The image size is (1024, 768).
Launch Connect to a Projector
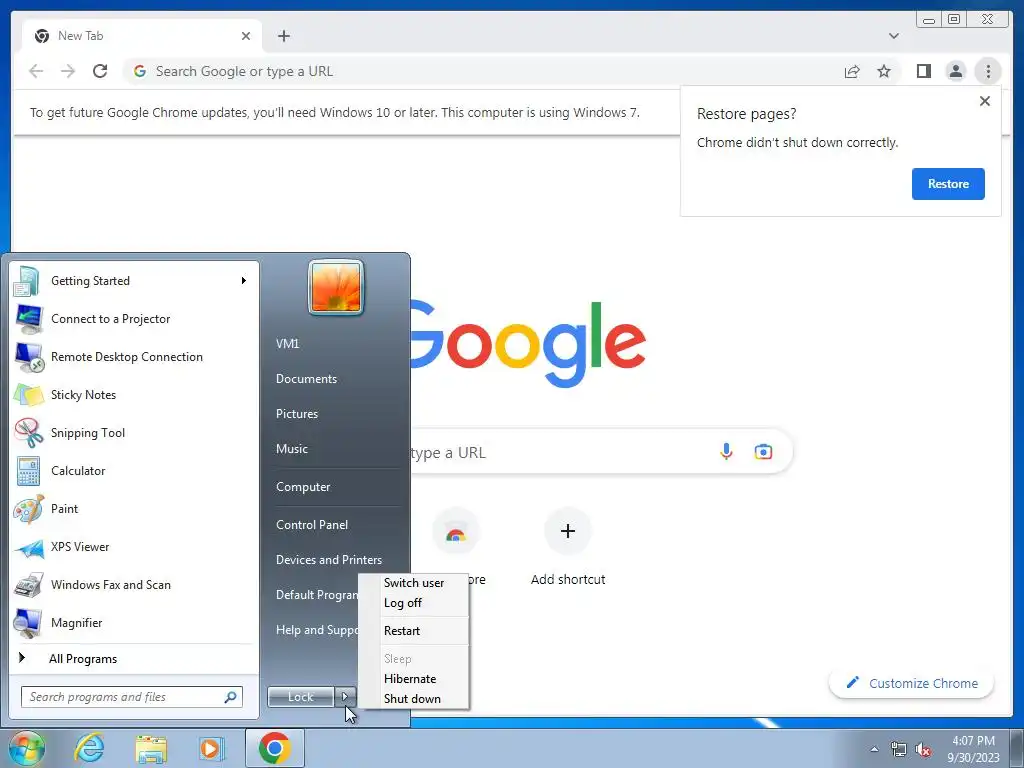pyautogui.click(x=133, y=319)
